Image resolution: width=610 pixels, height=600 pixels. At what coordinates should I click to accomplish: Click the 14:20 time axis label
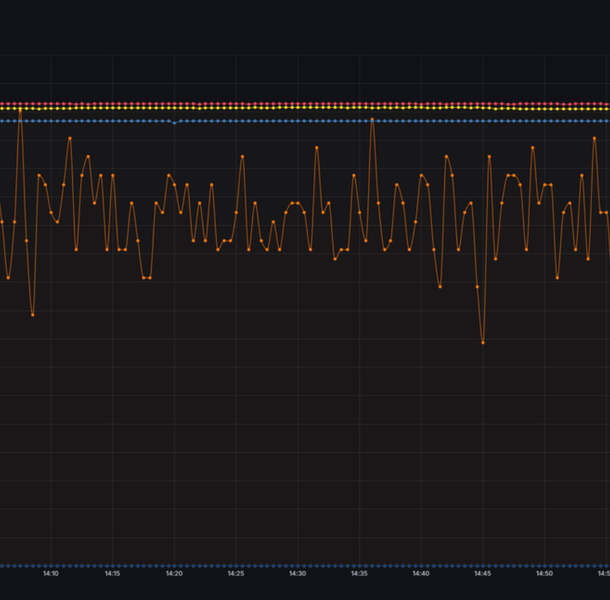[x=174, y=574]
